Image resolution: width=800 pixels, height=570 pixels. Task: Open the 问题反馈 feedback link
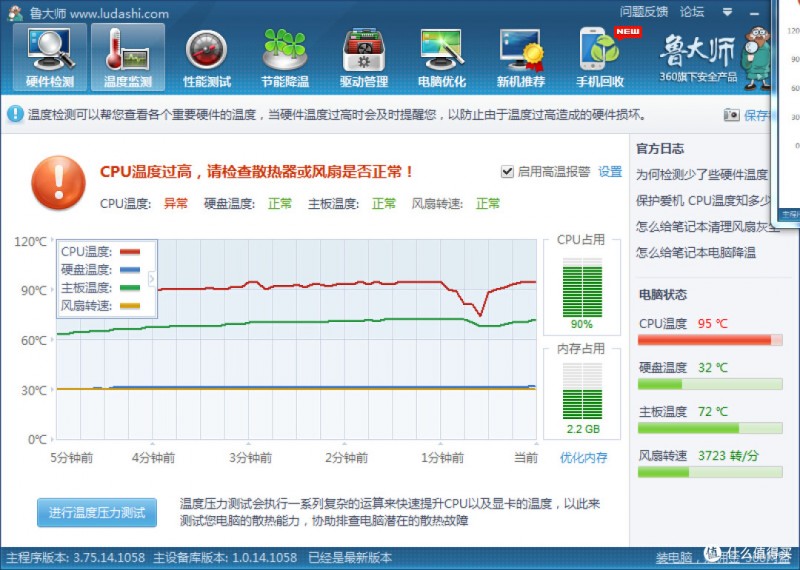point(644,11)
